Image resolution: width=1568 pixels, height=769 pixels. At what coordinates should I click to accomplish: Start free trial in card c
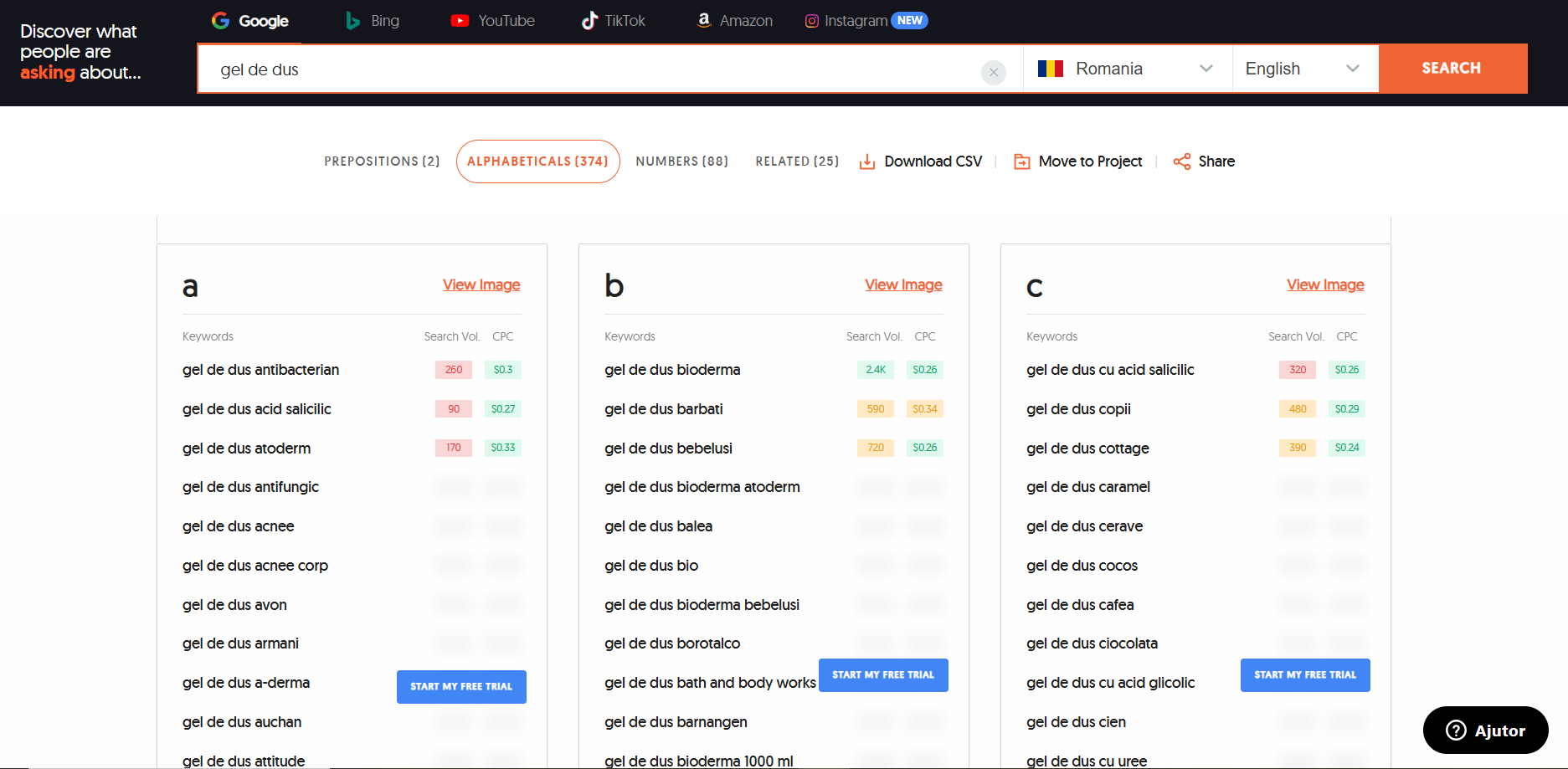[x=1305, y=675]
